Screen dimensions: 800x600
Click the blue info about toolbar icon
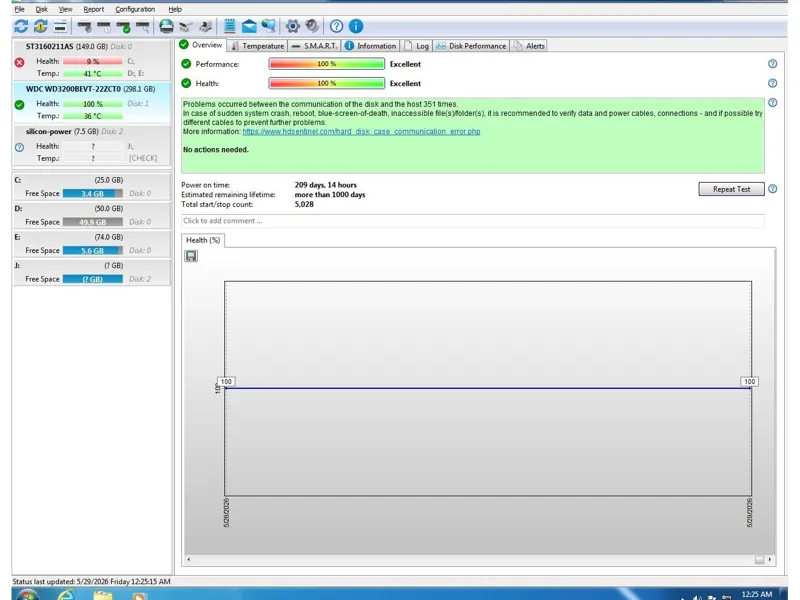[356, 26]
